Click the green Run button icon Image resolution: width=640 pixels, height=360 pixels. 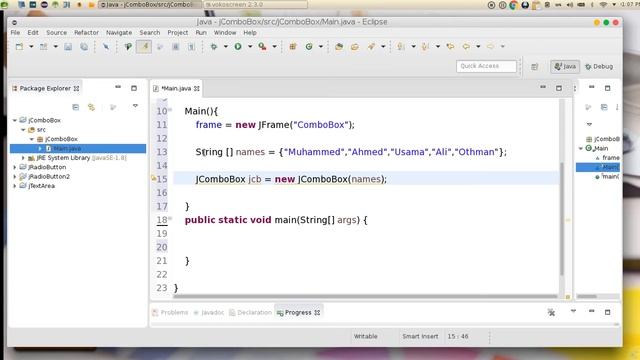238,47
